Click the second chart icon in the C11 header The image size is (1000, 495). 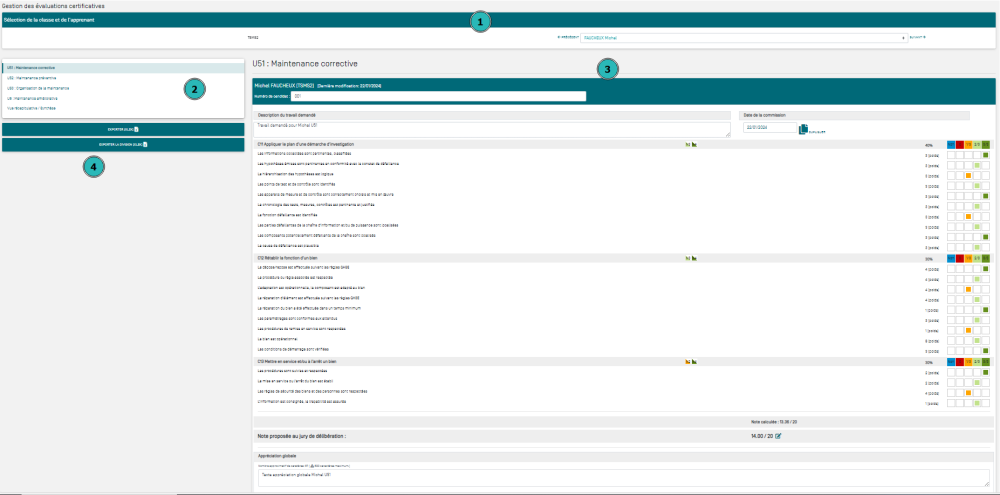click(x=694, y=144)
